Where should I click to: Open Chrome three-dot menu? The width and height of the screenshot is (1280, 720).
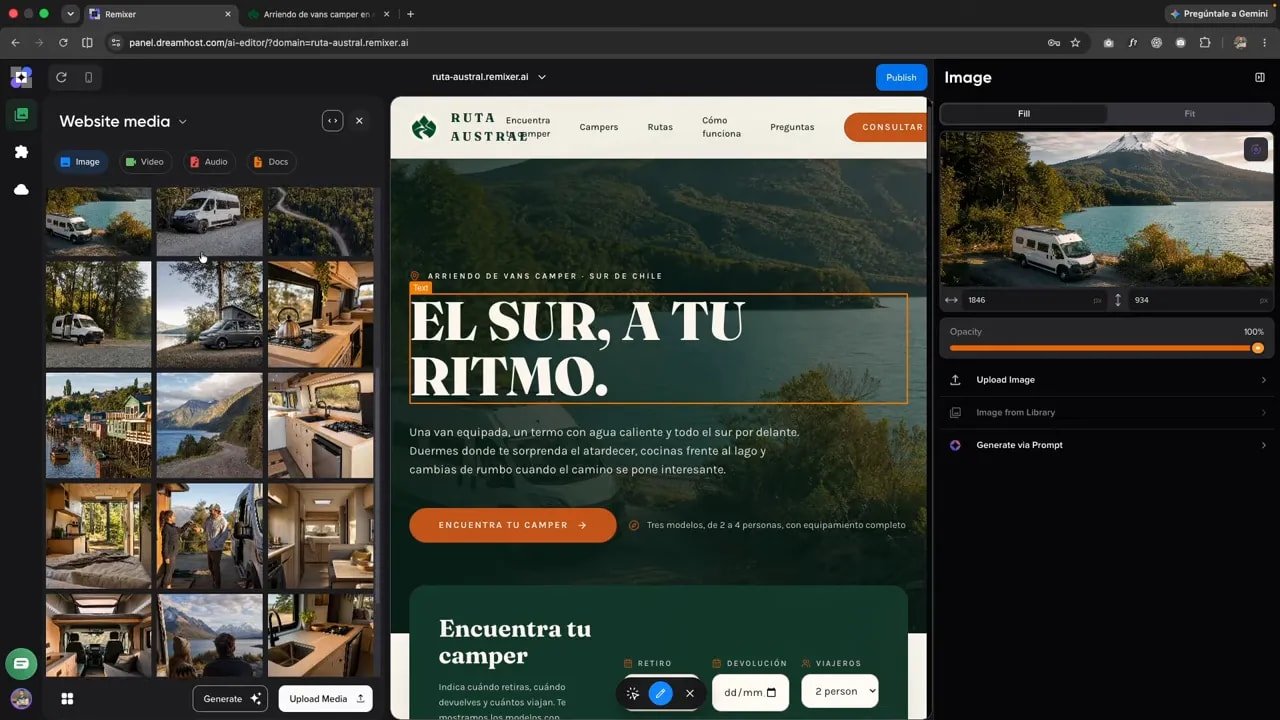(1265, 43)
